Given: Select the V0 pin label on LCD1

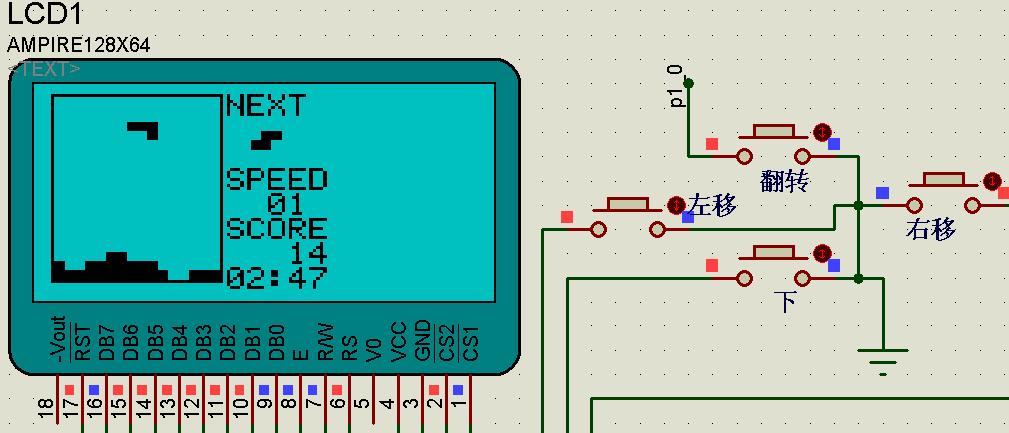Looking at the screenshot, I should point(374,350).
